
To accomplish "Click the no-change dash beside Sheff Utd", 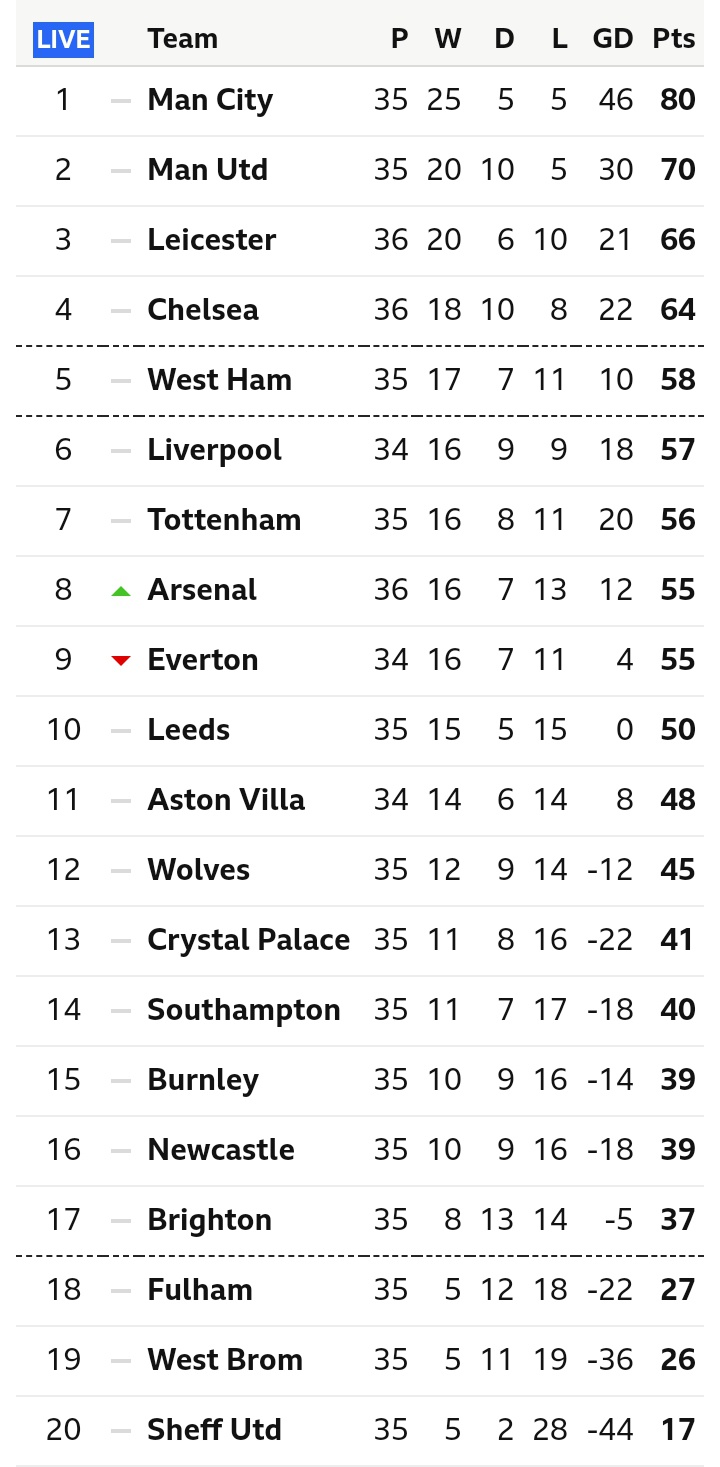I will click(x=121, y=1431).
